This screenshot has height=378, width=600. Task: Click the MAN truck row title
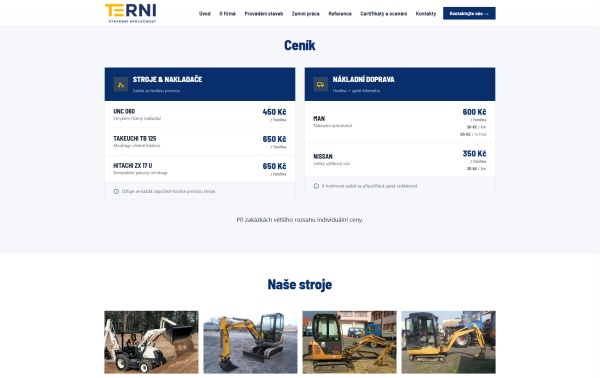[x=319, y=119]
